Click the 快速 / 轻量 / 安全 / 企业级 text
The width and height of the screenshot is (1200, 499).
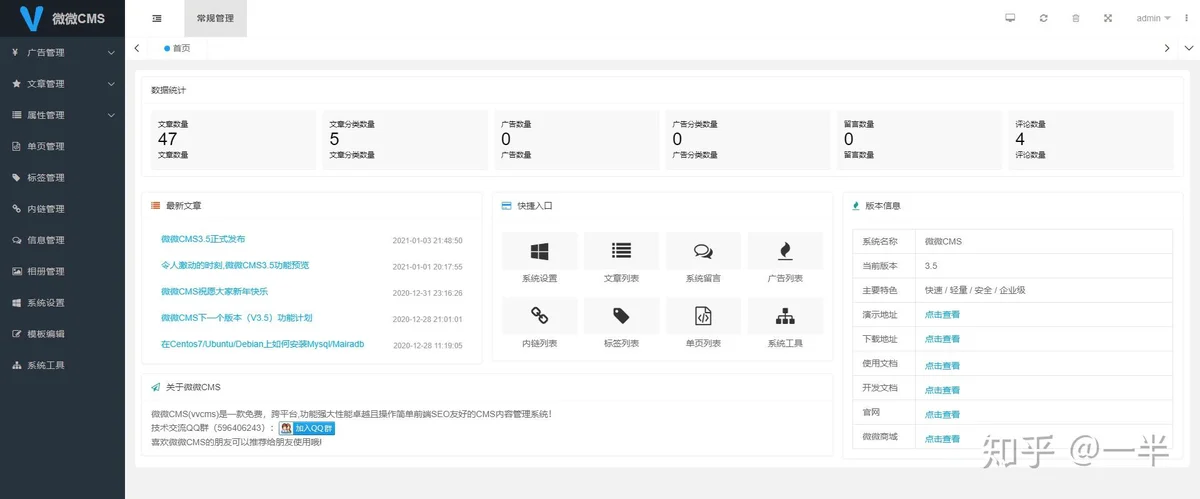(975, 290)
